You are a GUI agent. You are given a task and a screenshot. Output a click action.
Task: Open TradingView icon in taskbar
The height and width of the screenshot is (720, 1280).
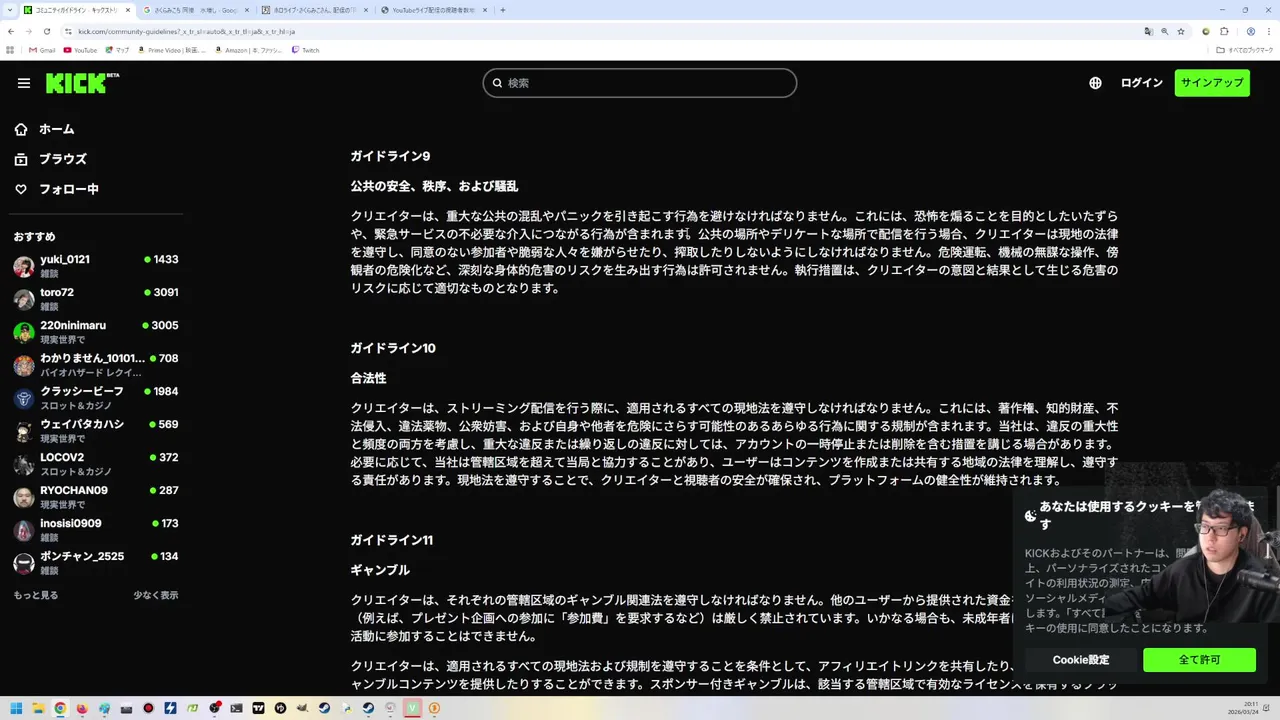pyautogui.click(x=258, y=708)
